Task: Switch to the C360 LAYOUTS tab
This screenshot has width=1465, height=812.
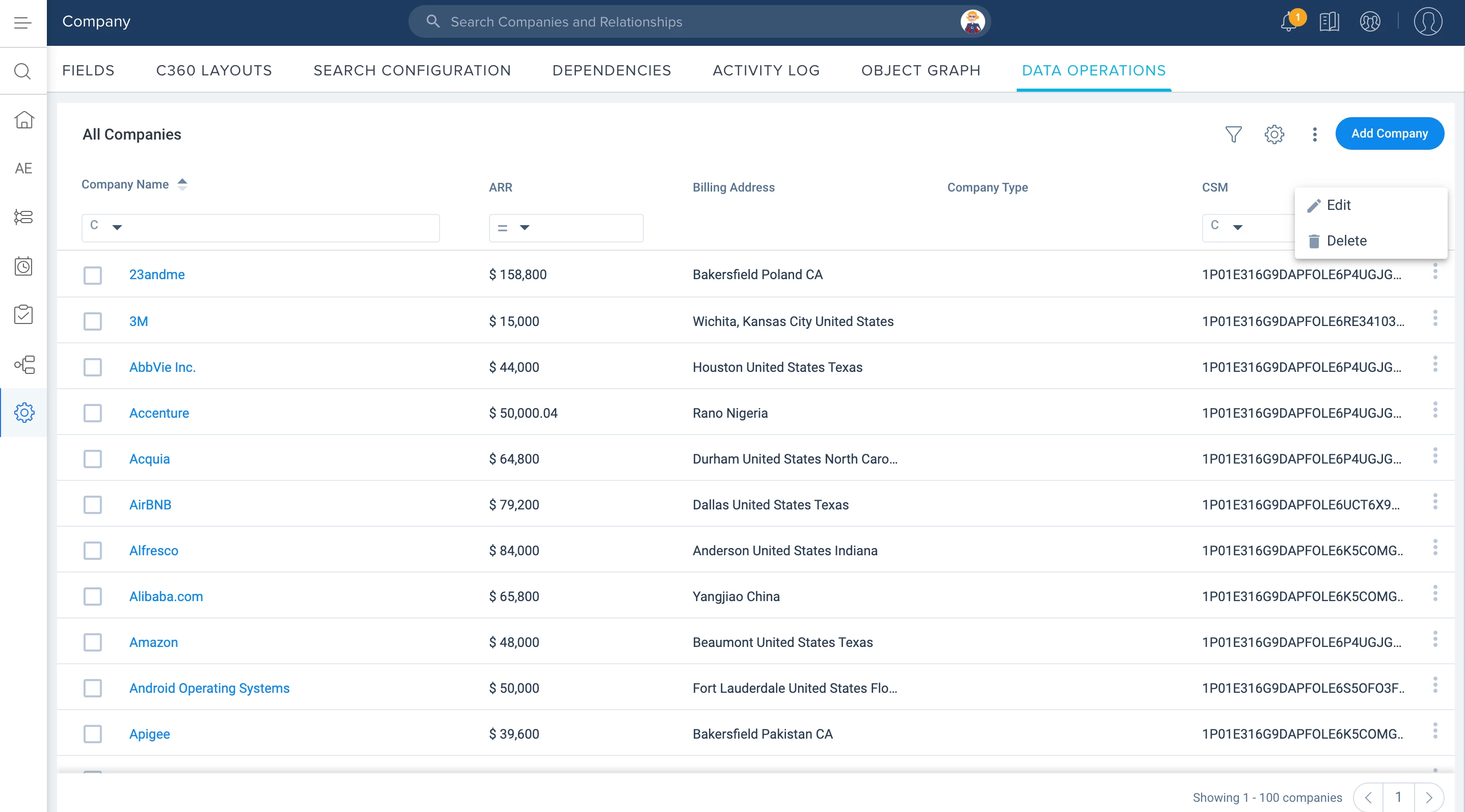Action: pyautogui.click(x=214, y=70)
